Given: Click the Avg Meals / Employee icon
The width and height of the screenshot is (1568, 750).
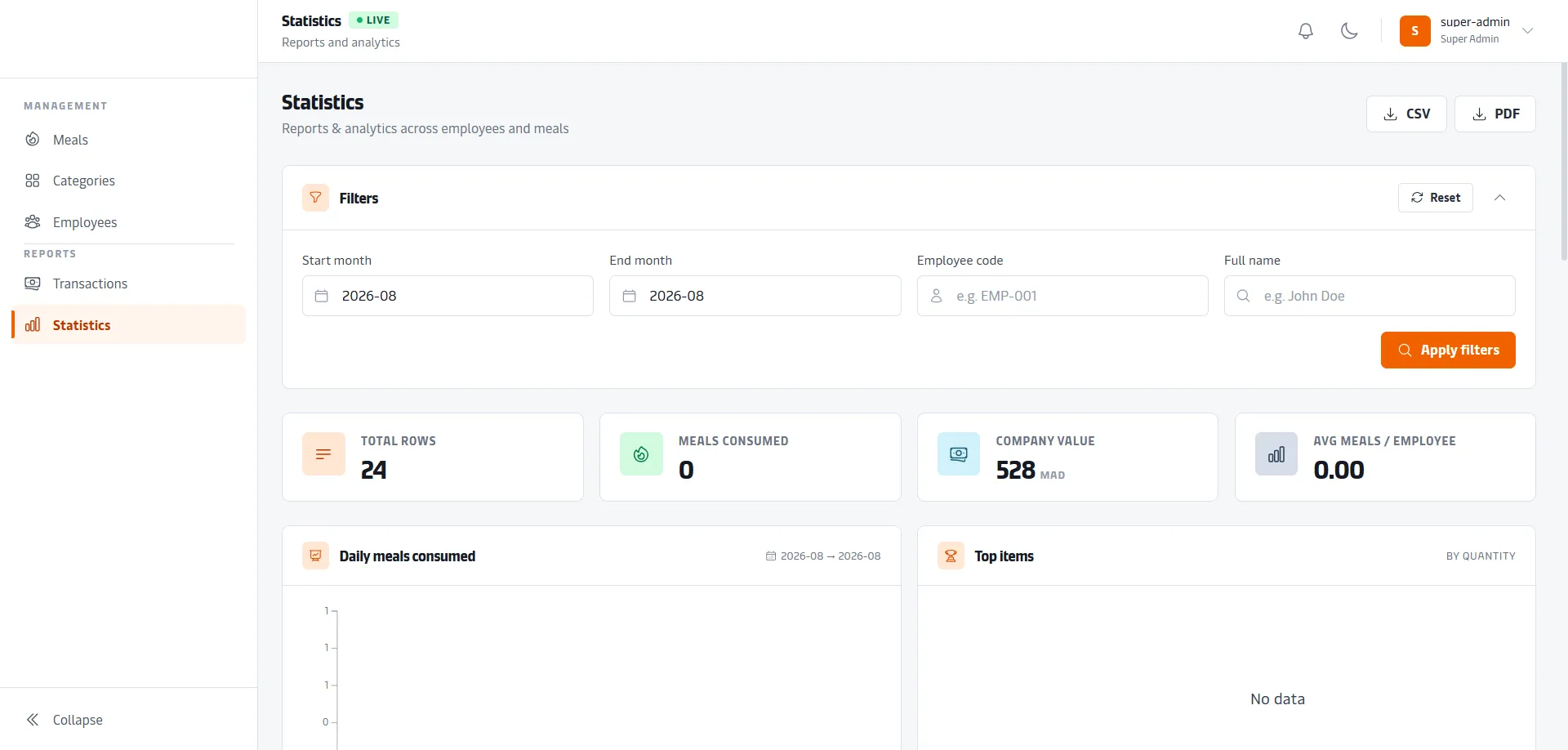Looking at the screenshot, I should pyautogui.click(x=1276, y=453).
